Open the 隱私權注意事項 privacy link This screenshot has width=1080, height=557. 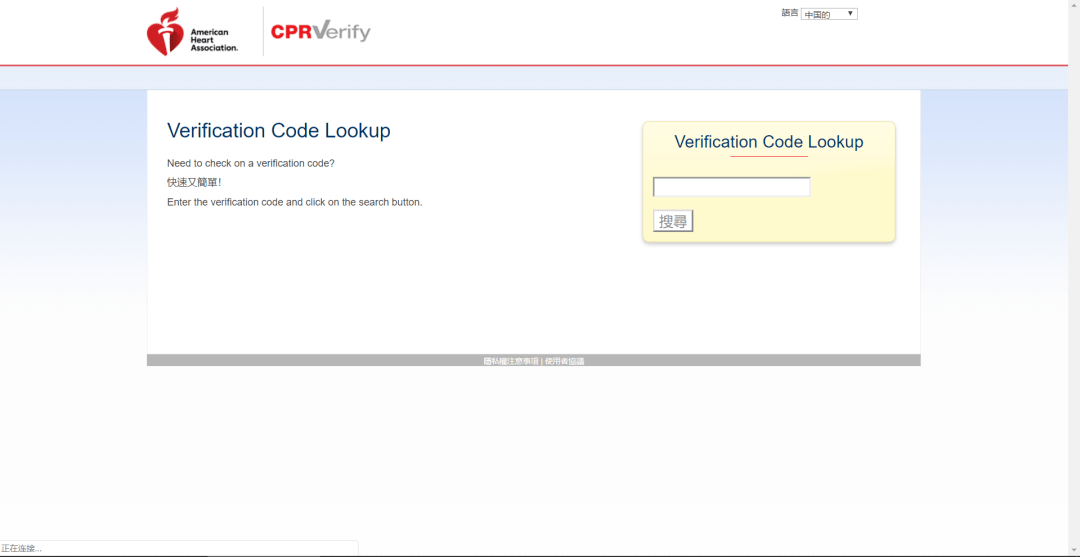(510, 361)
